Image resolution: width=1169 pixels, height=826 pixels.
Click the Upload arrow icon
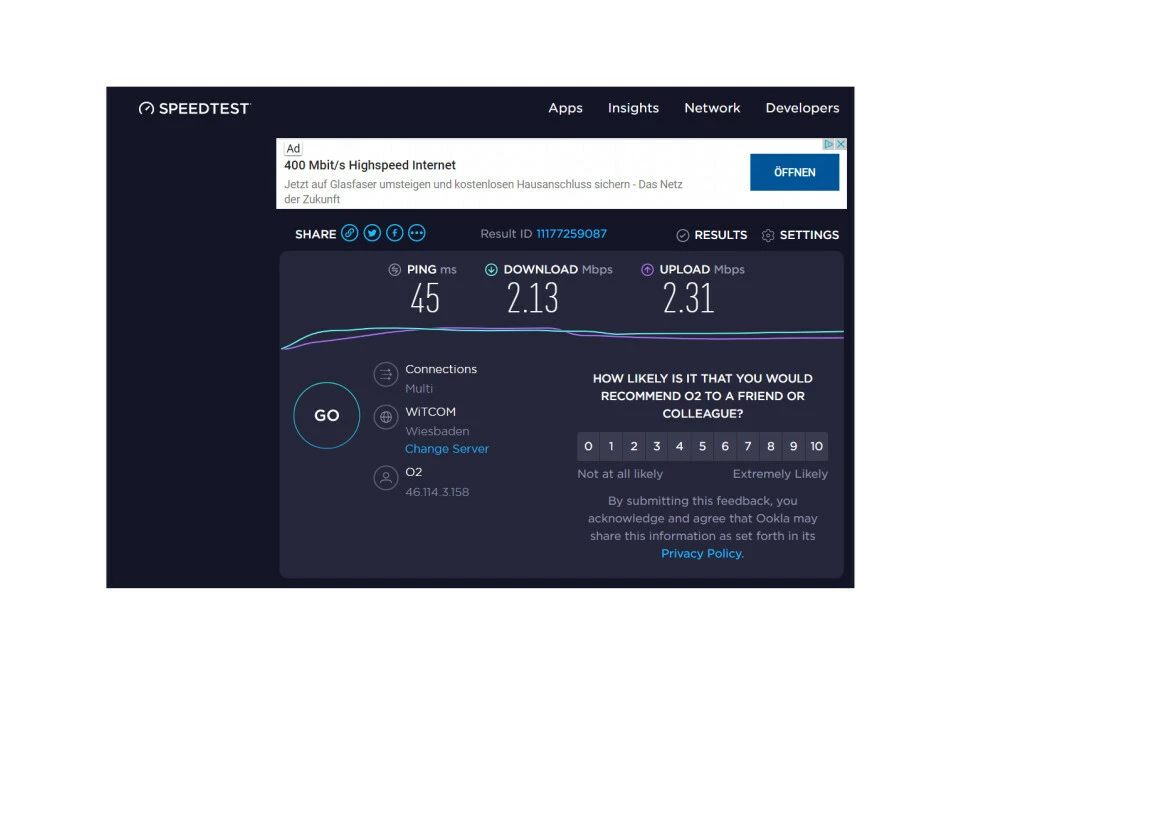click(x=647, y=270)
